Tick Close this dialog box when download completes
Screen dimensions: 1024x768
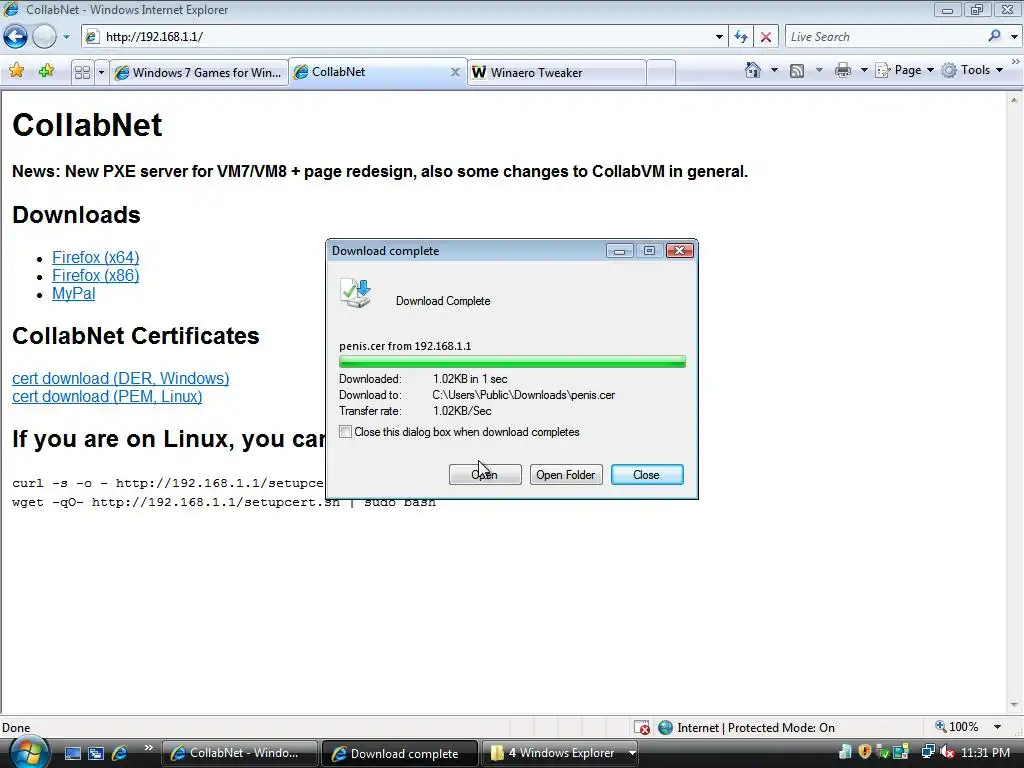[345, 432]
